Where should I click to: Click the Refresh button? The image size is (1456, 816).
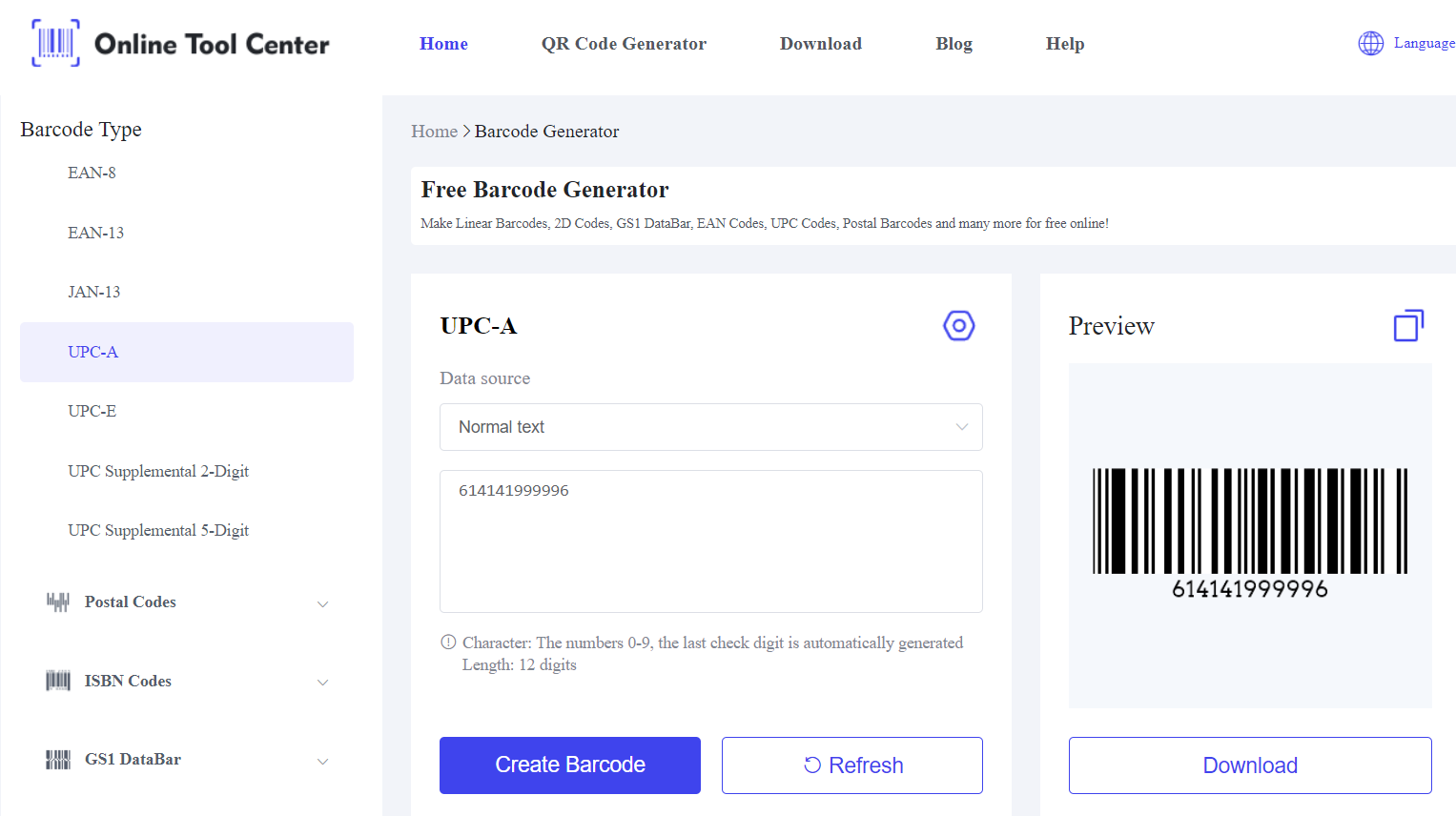coord(852,765)
